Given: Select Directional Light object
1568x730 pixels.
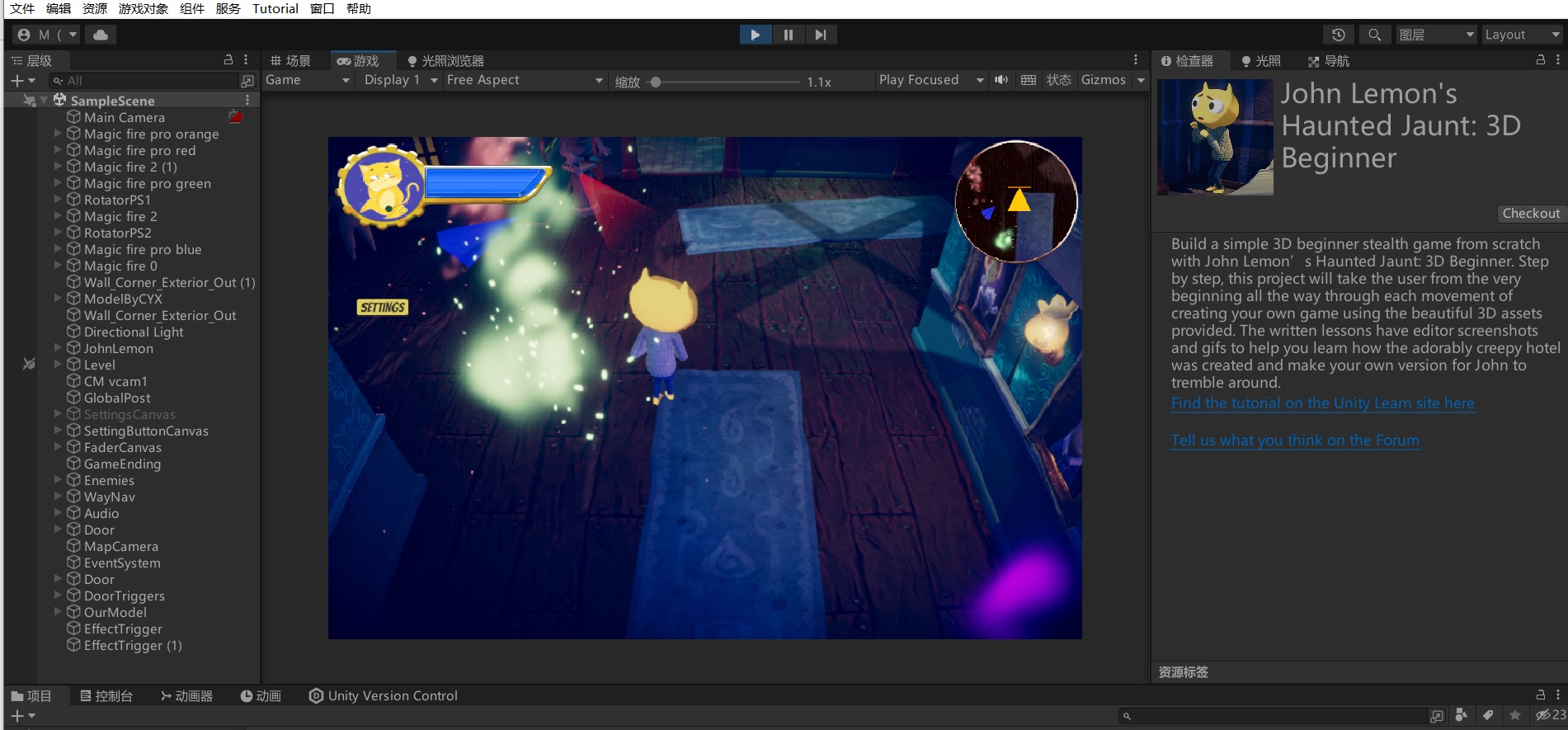Looking at the screenshot, I should pos(133,332).
